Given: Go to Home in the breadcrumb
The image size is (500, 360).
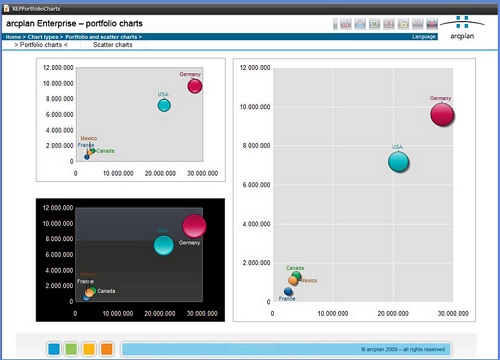Looking at the screenshot, I should [x=13, y=37].
